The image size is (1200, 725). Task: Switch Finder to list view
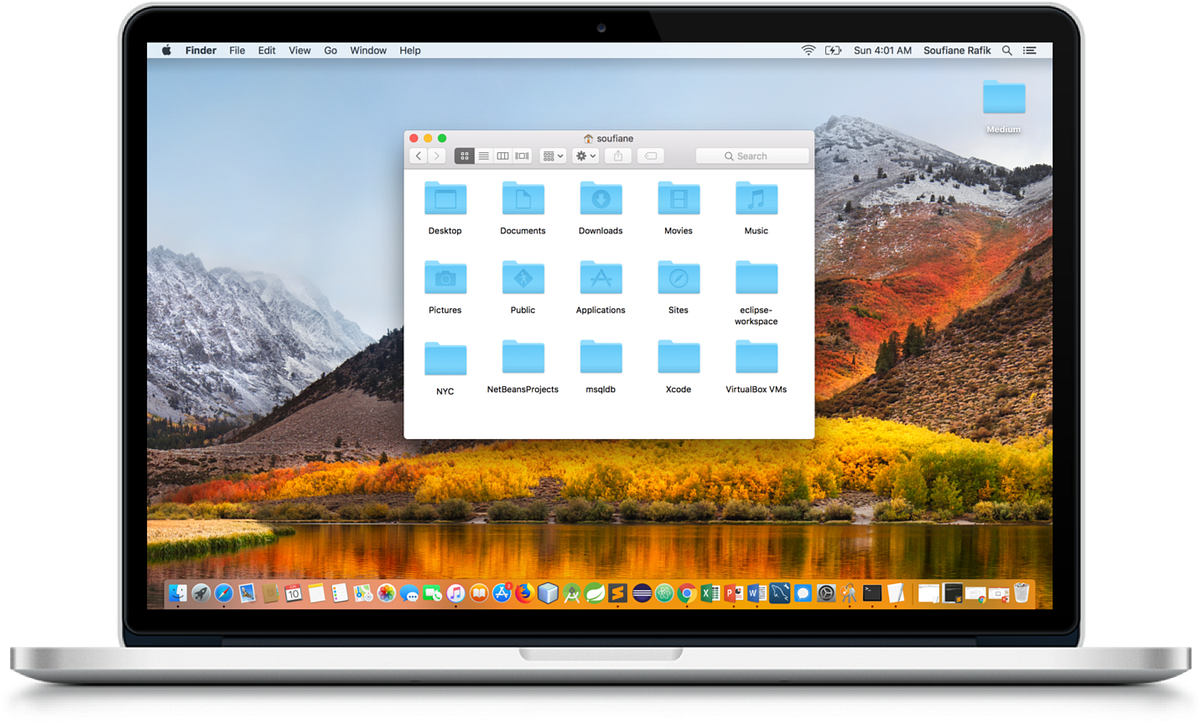[x=484, y=155]
